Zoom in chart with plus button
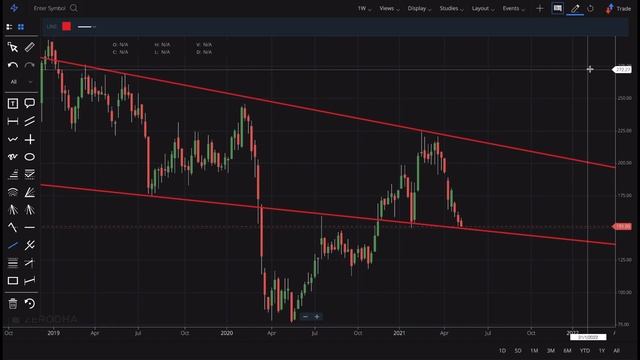Screen dimensions: 640x360 coord(317,317)
